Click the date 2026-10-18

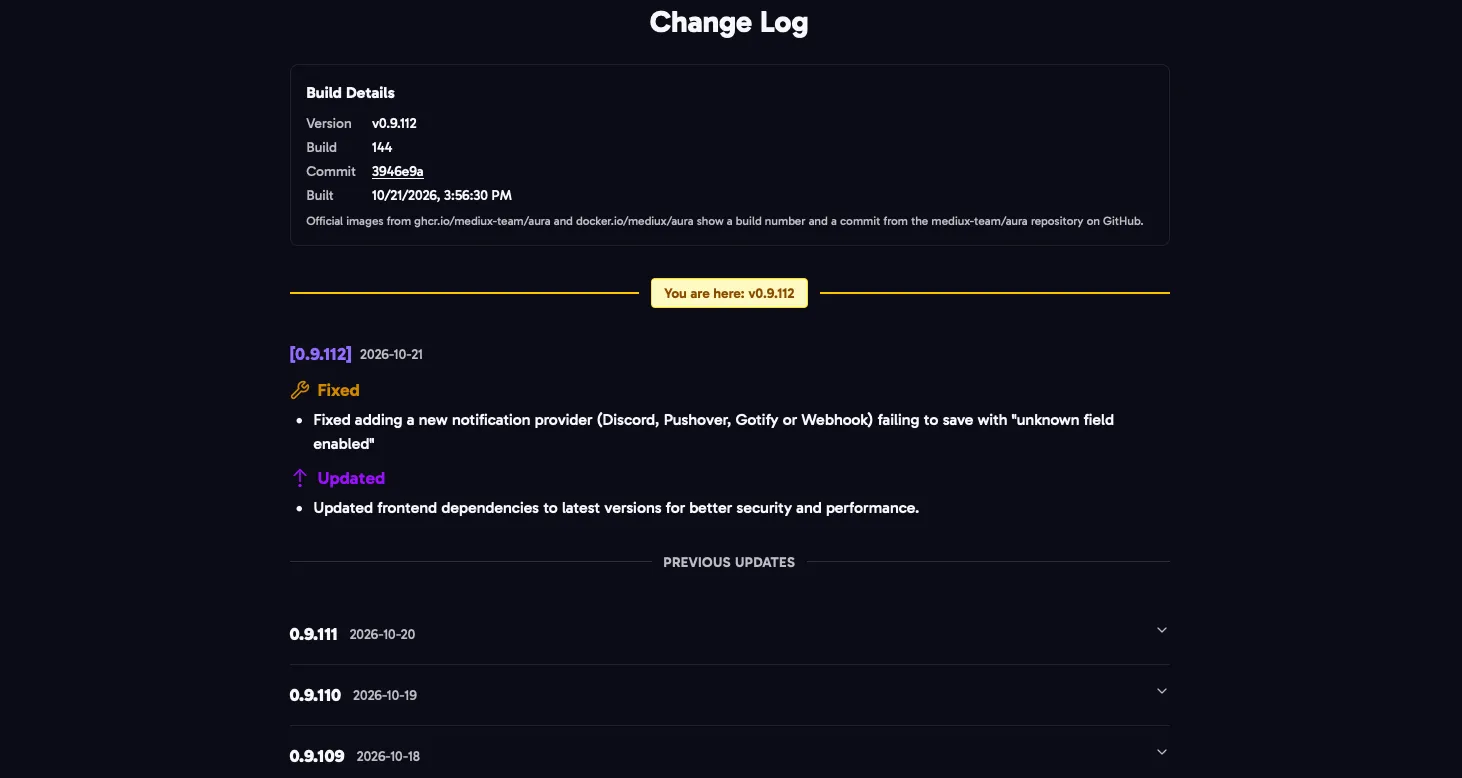pyautogui.click(x=388, y=757)
